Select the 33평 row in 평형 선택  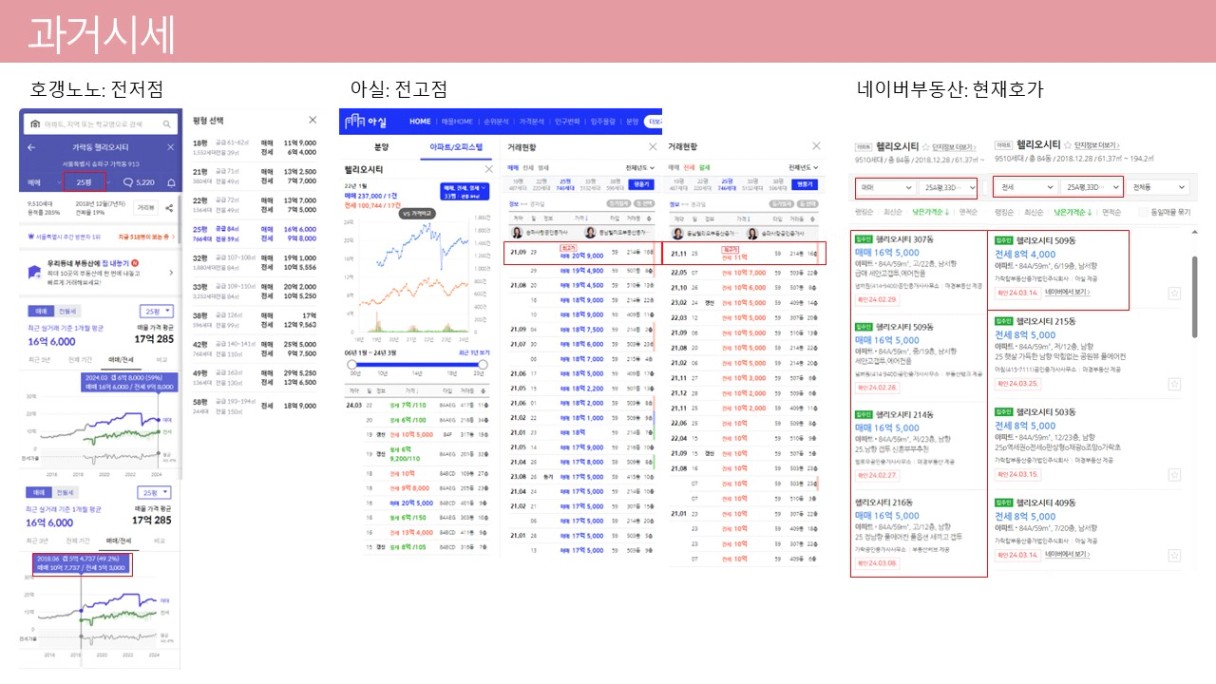tap(255, 291)
